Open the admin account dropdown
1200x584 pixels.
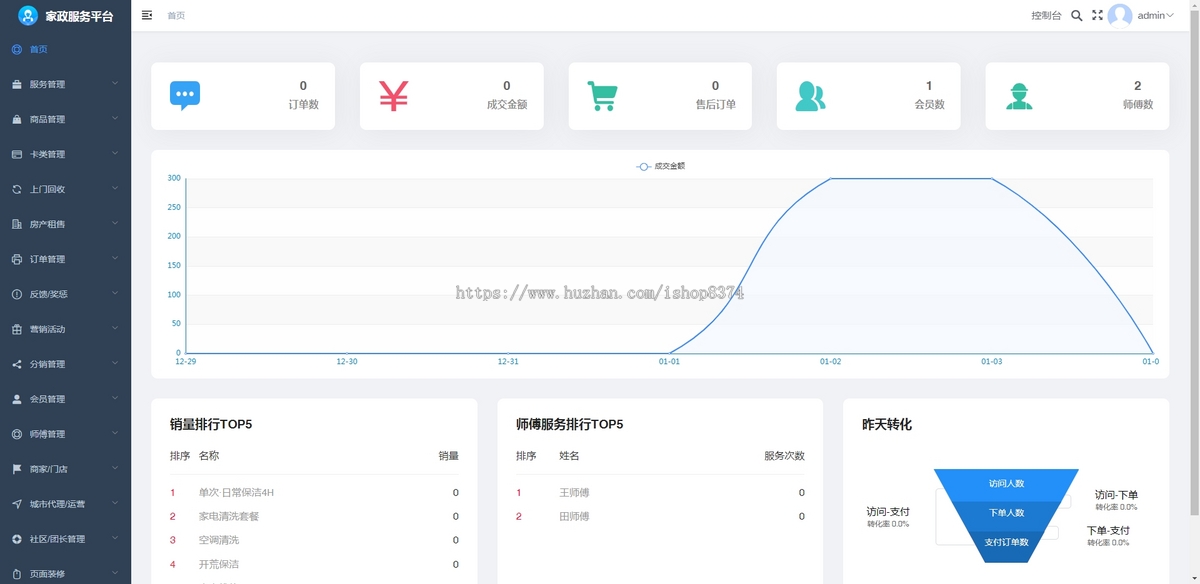click(x=1156, y=16)
